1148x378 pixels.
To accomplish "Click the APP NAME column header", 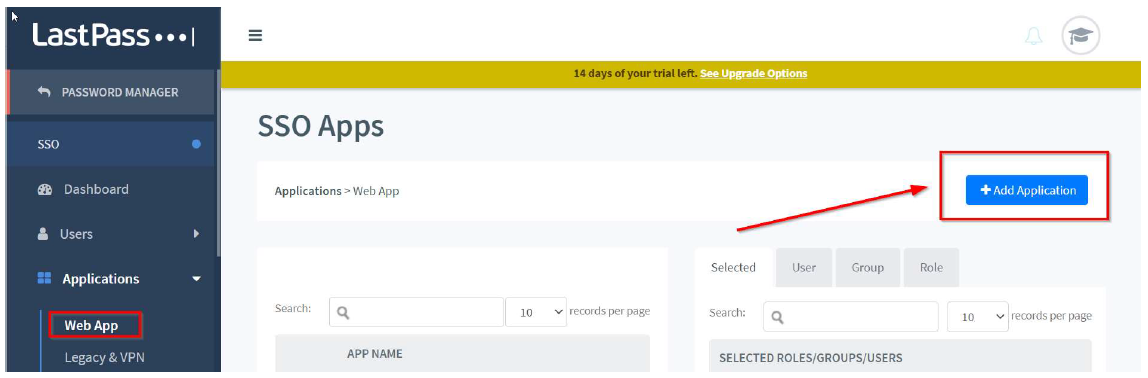I will point(375,354).
